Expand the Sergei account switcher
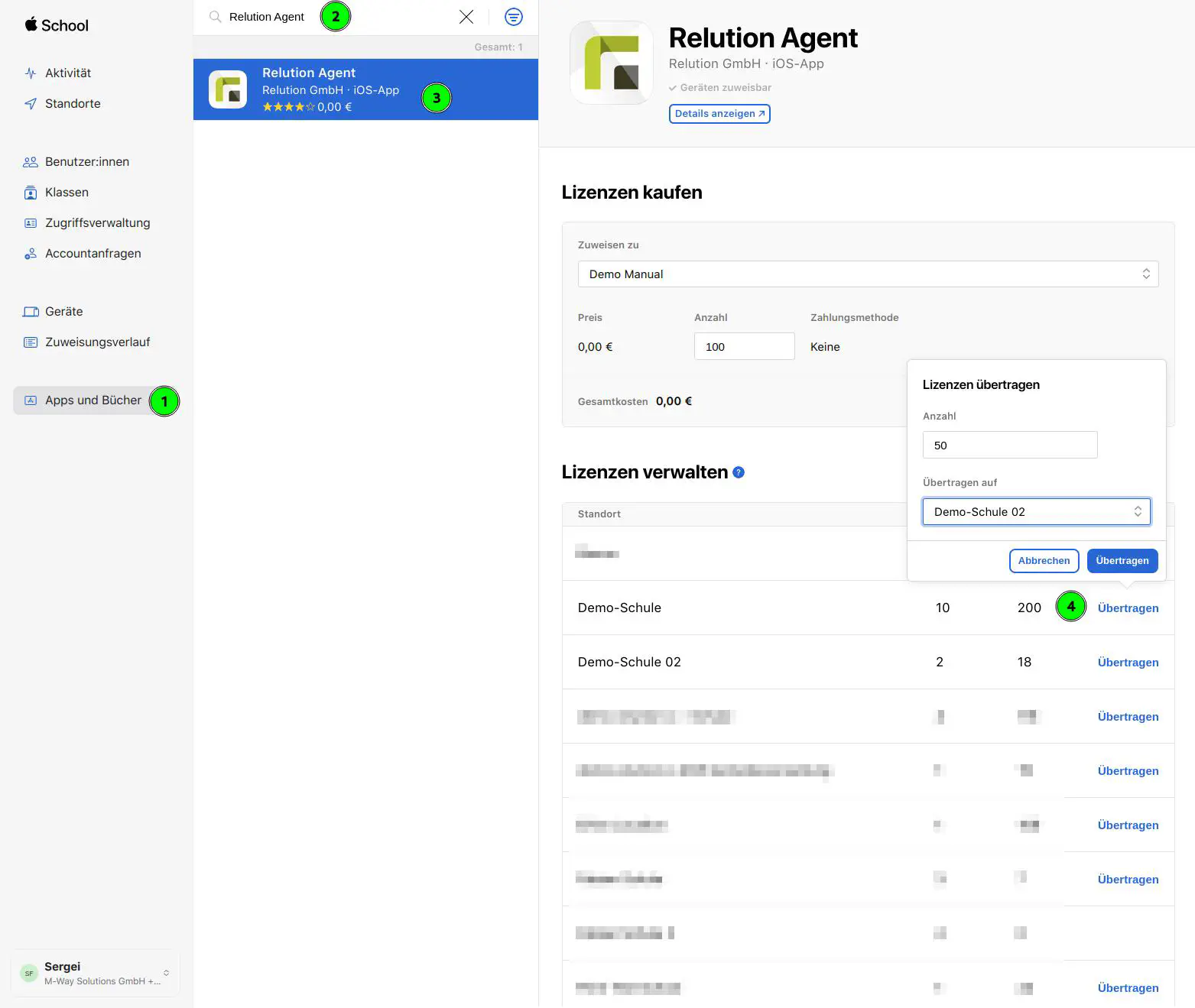This screenshot has height=1008, width=1195. point(96,973)
